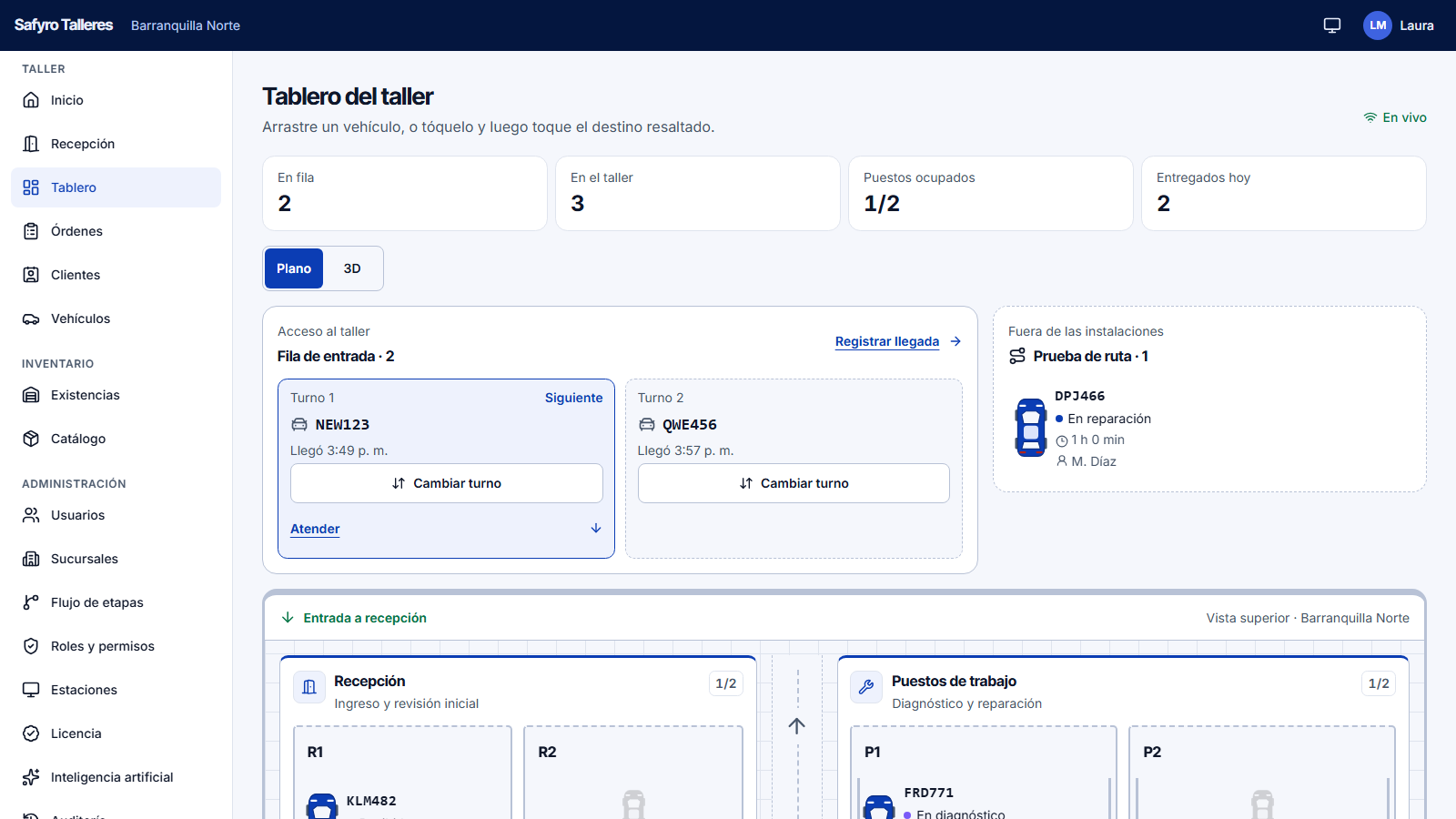This screenshot has height=819, width=1456.
Task: Open the Tablero menu item
Action: [x=116, y=187]
